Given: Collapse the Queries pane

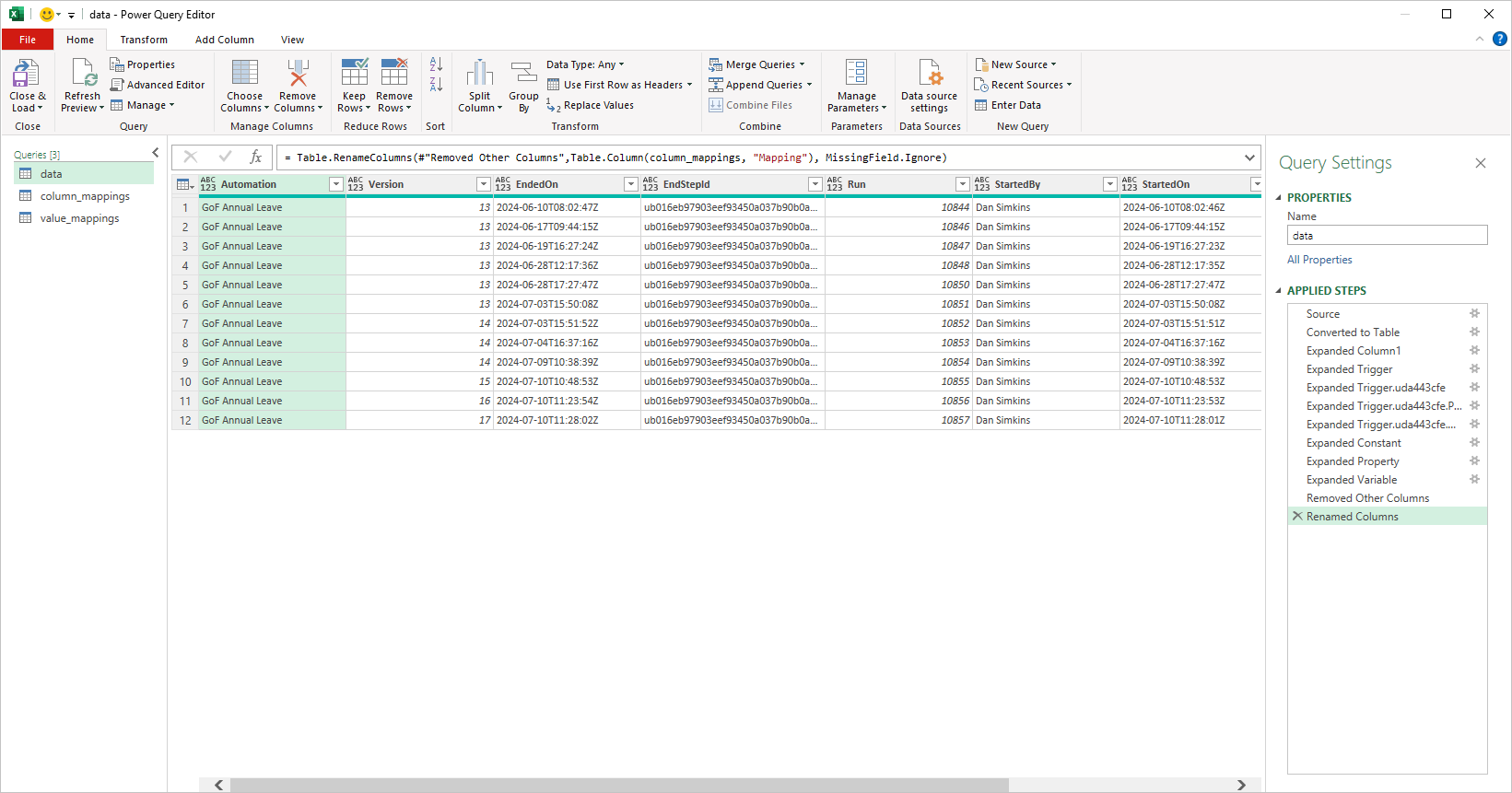Looking at the screenshot, I should [x=155, y=153].
